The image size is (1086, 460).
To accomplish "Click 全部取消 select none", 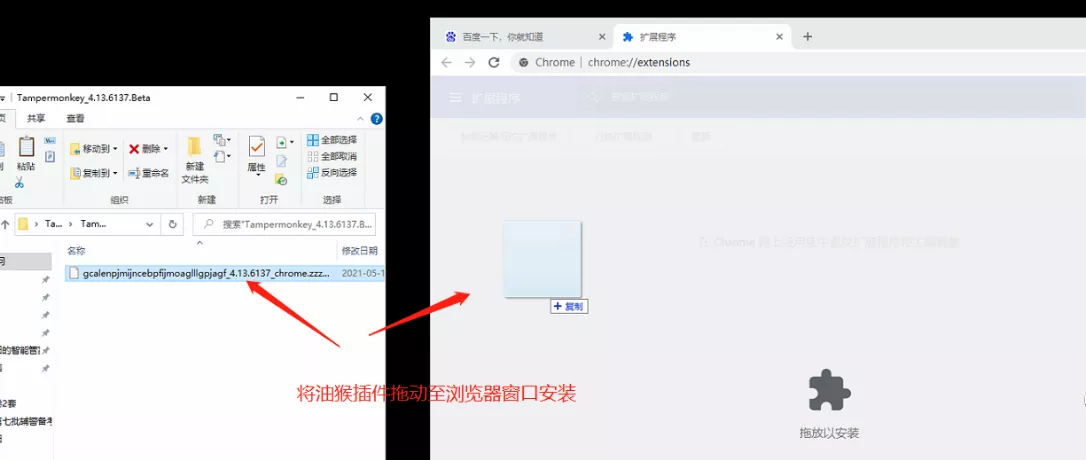I will pos(332,157).
